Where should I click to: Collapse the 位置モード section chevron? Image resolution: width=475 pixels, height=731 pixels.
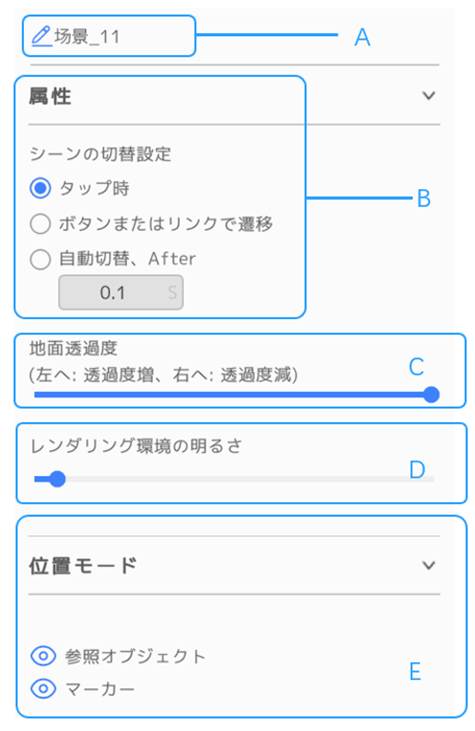click(x=428, y=565)
